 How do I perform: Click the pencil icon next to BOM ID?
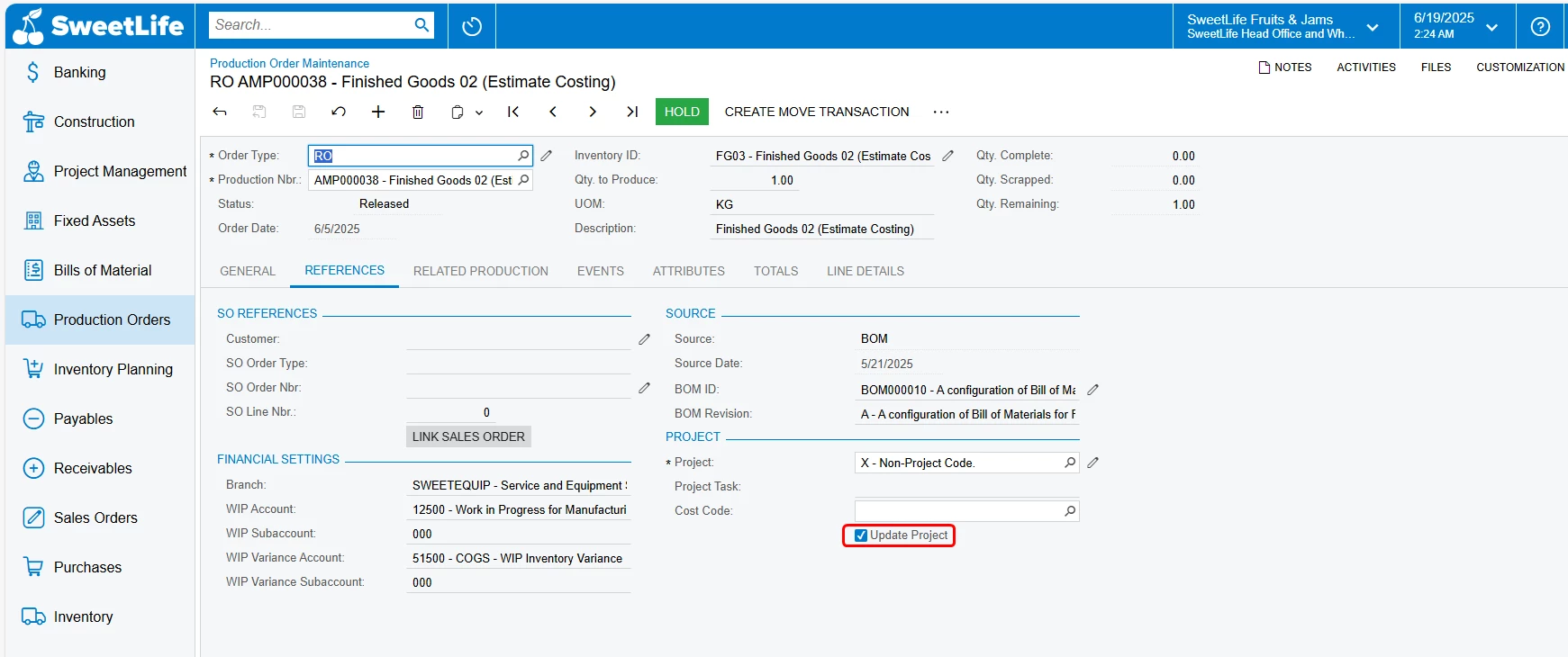tap(1092, 390)
